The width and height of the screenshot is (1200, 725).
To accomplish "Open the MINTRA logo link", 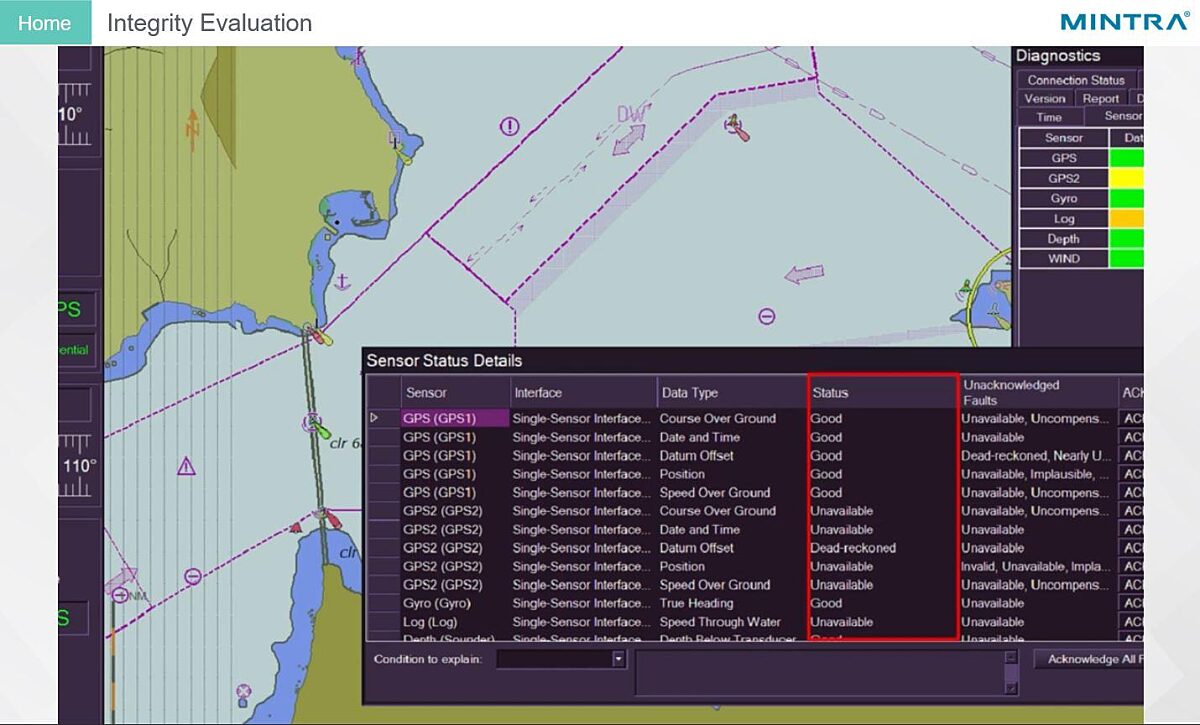I will [x=1124, y=21].
